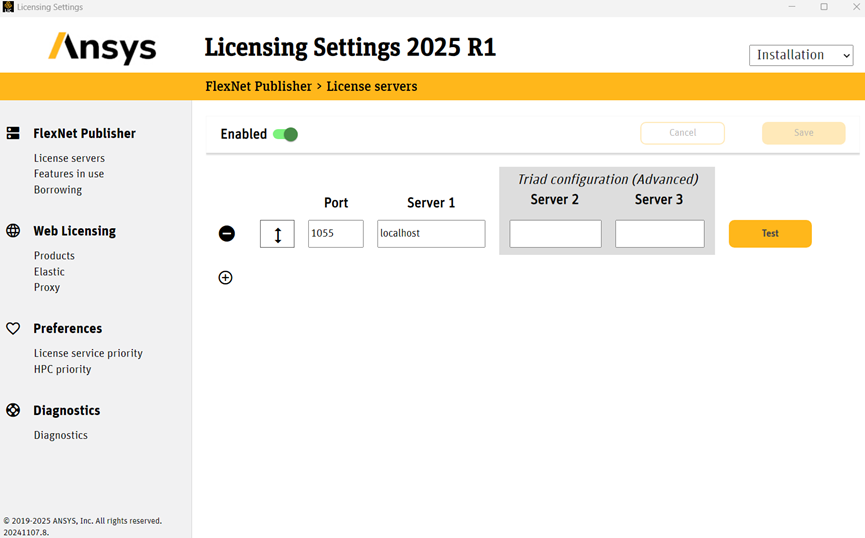Screen dimensions: 865x538
Task: Go to Features in use
Action: click(x=69, y=174)
